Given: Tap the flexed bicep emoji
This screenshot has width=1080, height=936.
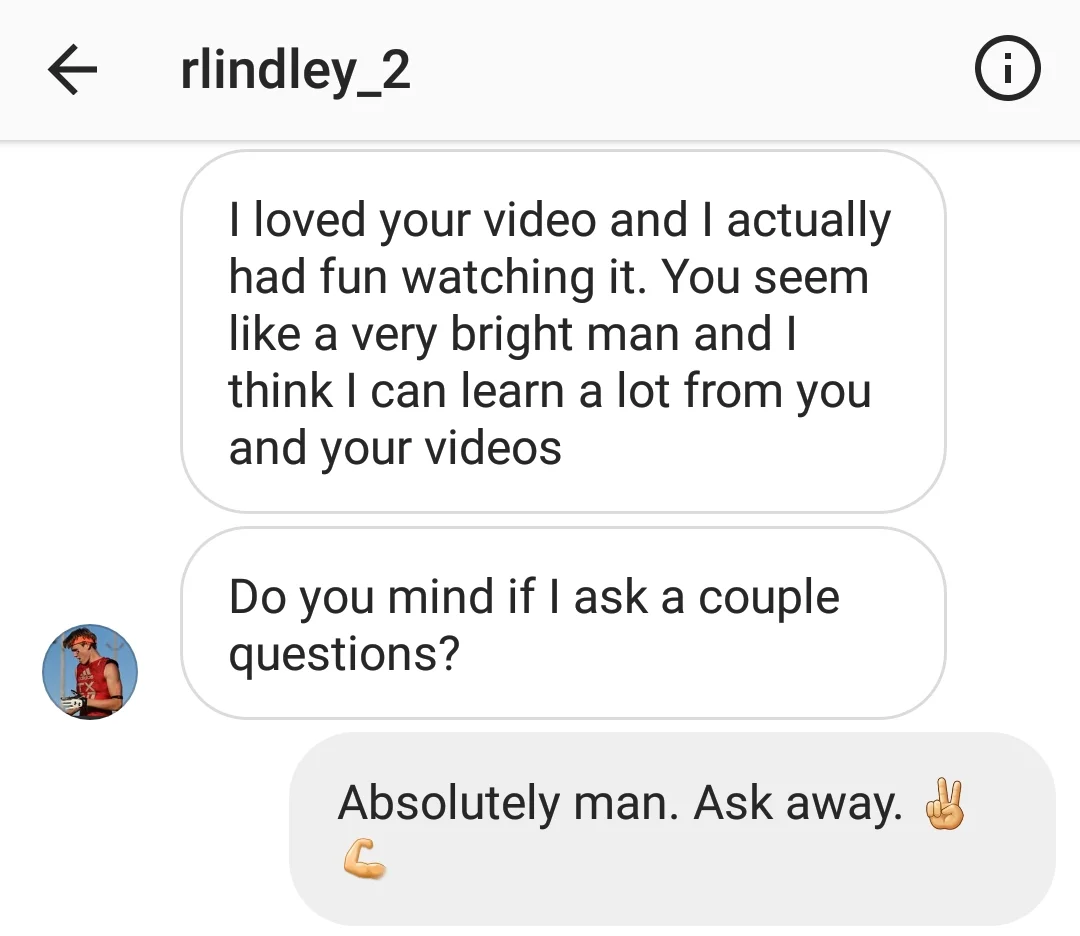Looking at the screenshot, I should click(364, 859).
